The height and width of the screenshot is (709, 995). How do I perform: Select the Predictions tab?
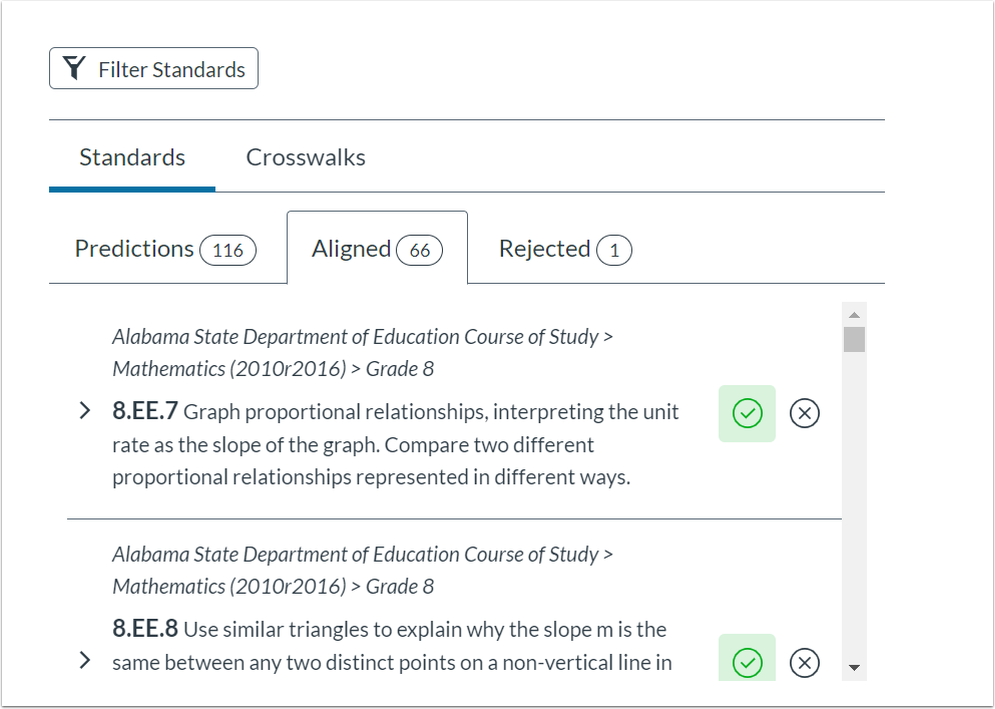pos(135,249)
